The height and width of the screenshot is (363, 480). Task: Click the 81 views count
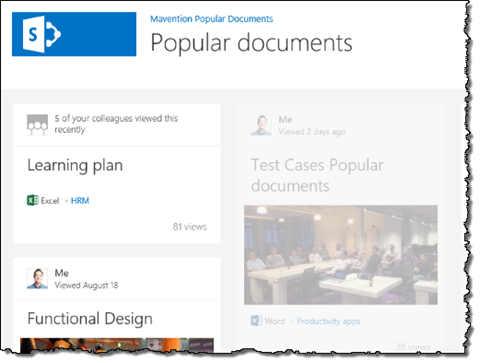coord(190,227)
